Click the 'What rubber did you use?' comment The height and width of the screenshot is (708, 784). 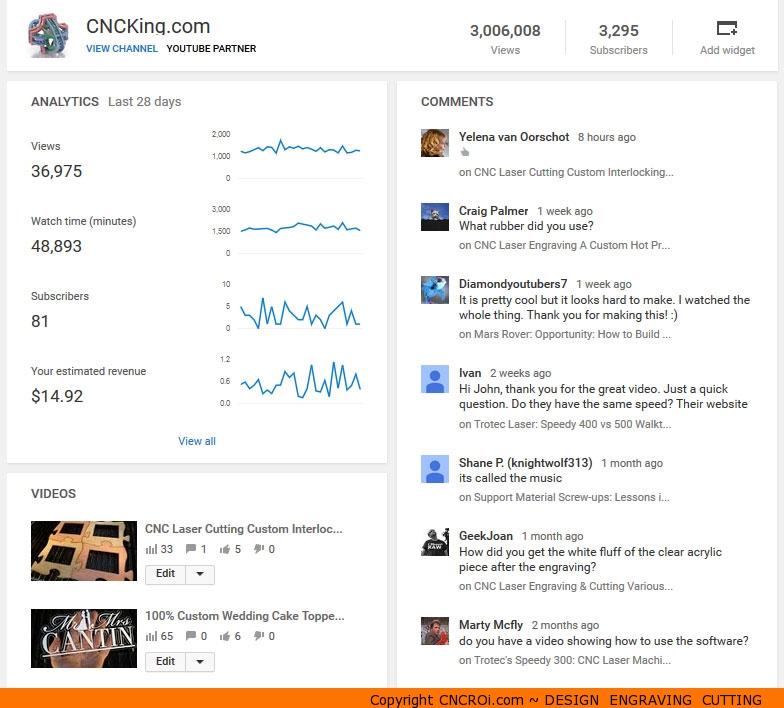[x=526, y=226]
